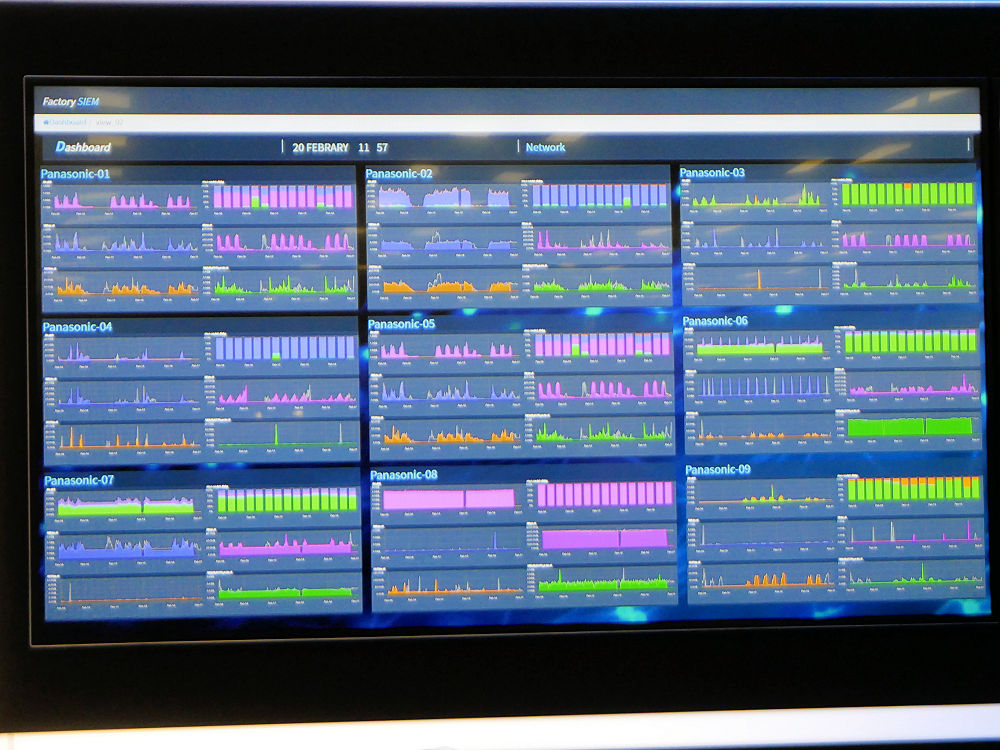The height and width of the screenshot is (750, 1000).
Task: Open Panasonic-02 green chart
Action: 597,283
